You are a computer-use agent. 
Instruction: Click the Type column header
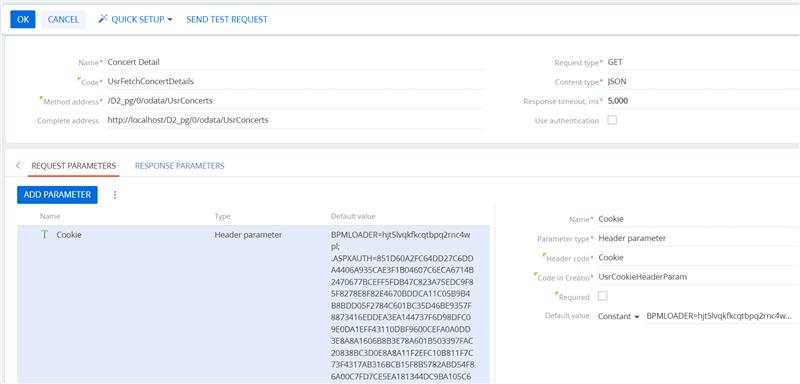tap(222, 216)
